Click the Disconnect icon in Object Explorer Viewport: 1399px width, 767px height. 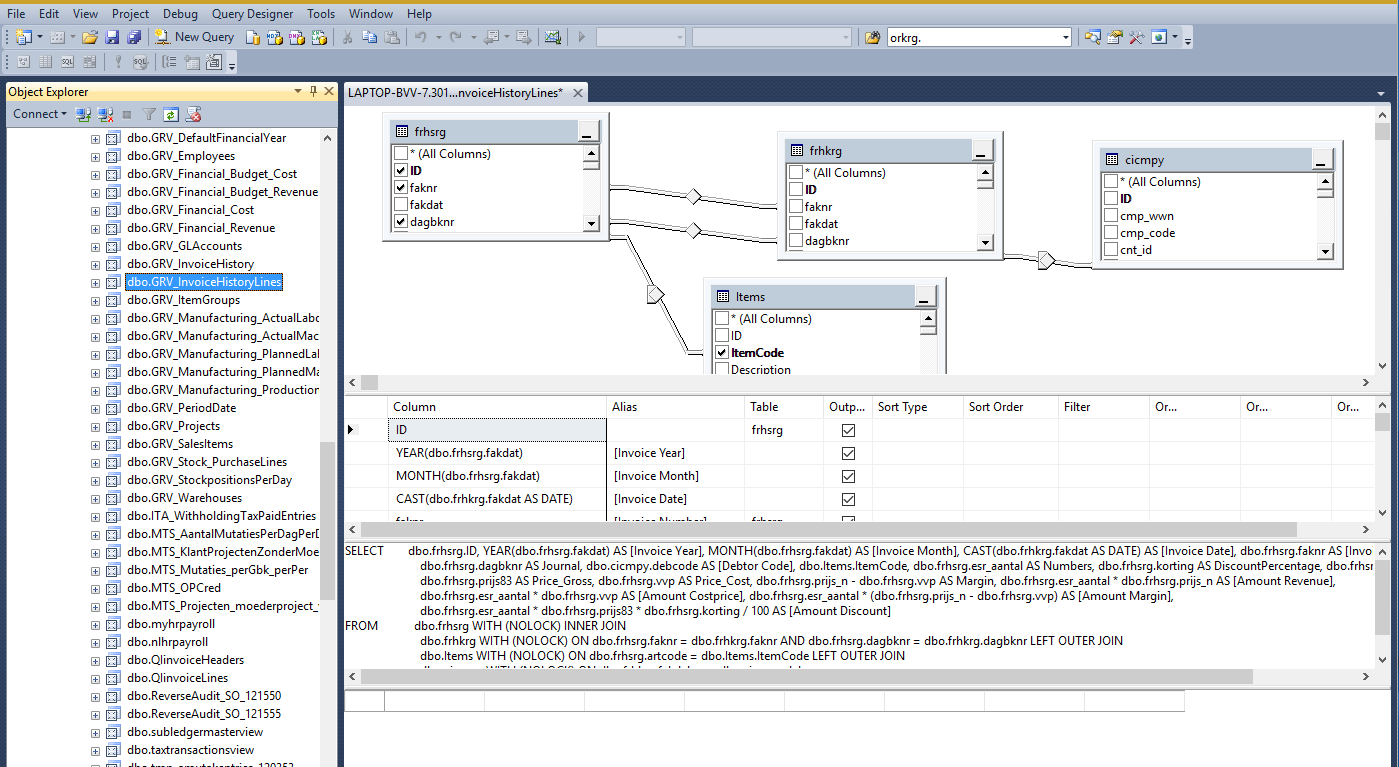click(104, 113)
